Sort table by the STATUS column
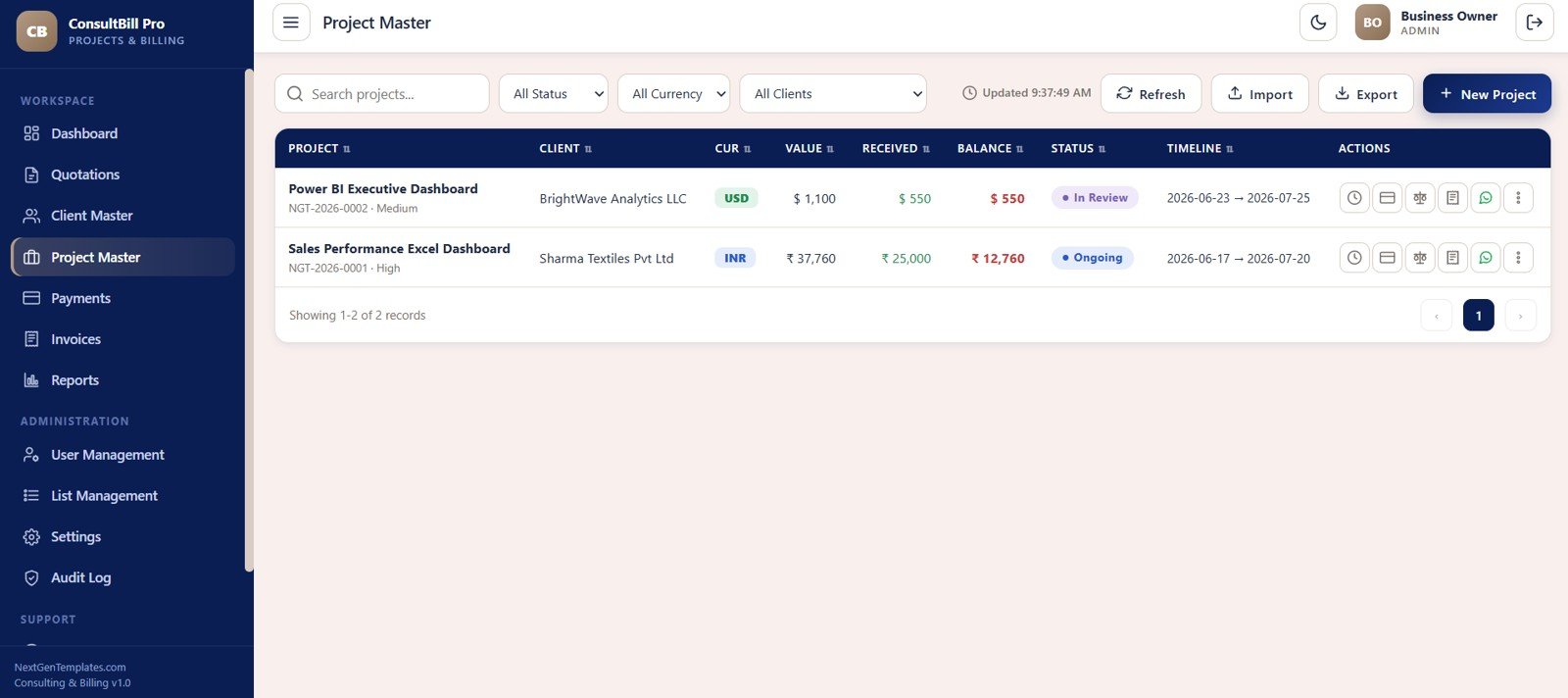Image resolution: width=1568 pixels, height=698 pixels. click(x=1078, y=149)
